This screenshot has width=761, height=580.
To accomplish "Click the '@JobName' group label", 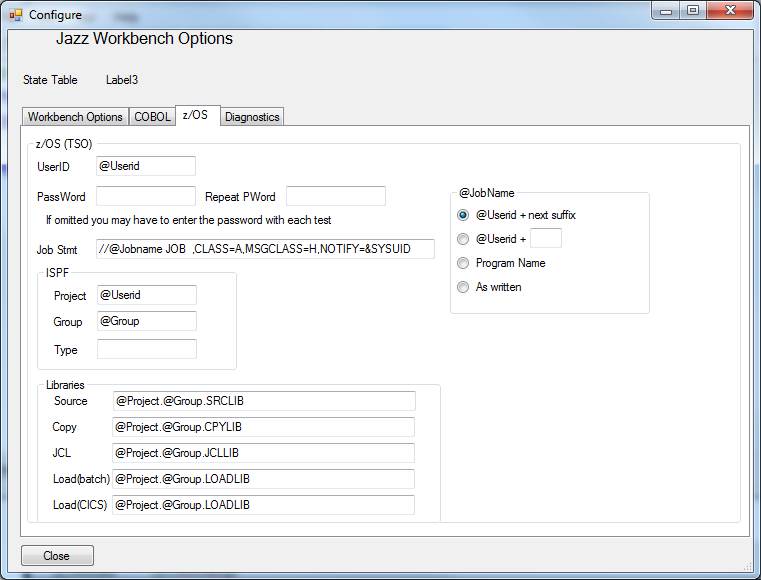I will tap(487, 193).
